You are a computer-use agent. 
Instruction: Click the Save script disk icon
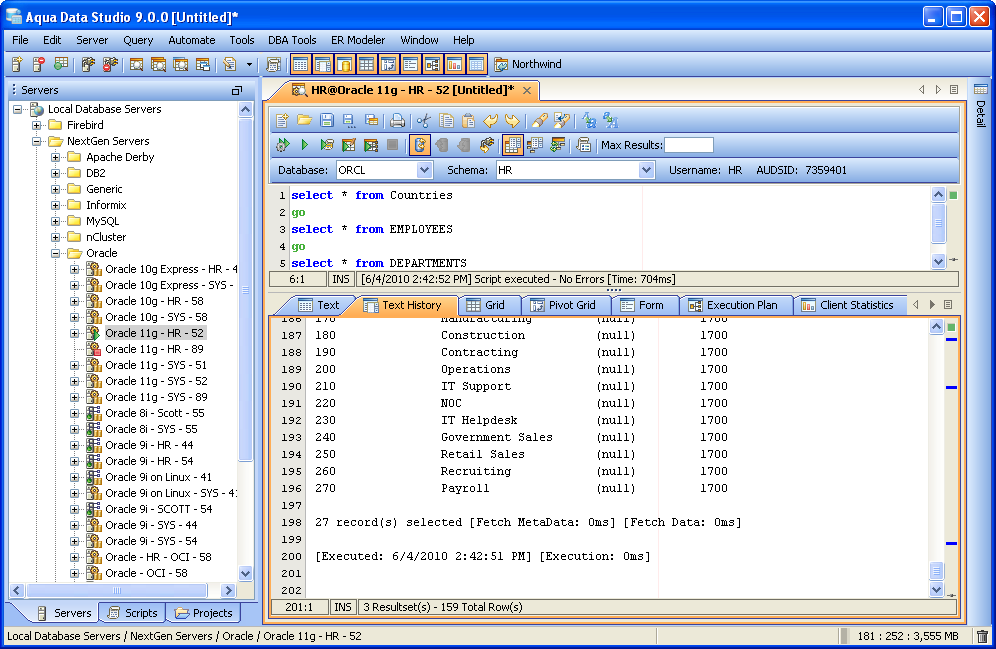pyautogui.click(x=326, y=121)
